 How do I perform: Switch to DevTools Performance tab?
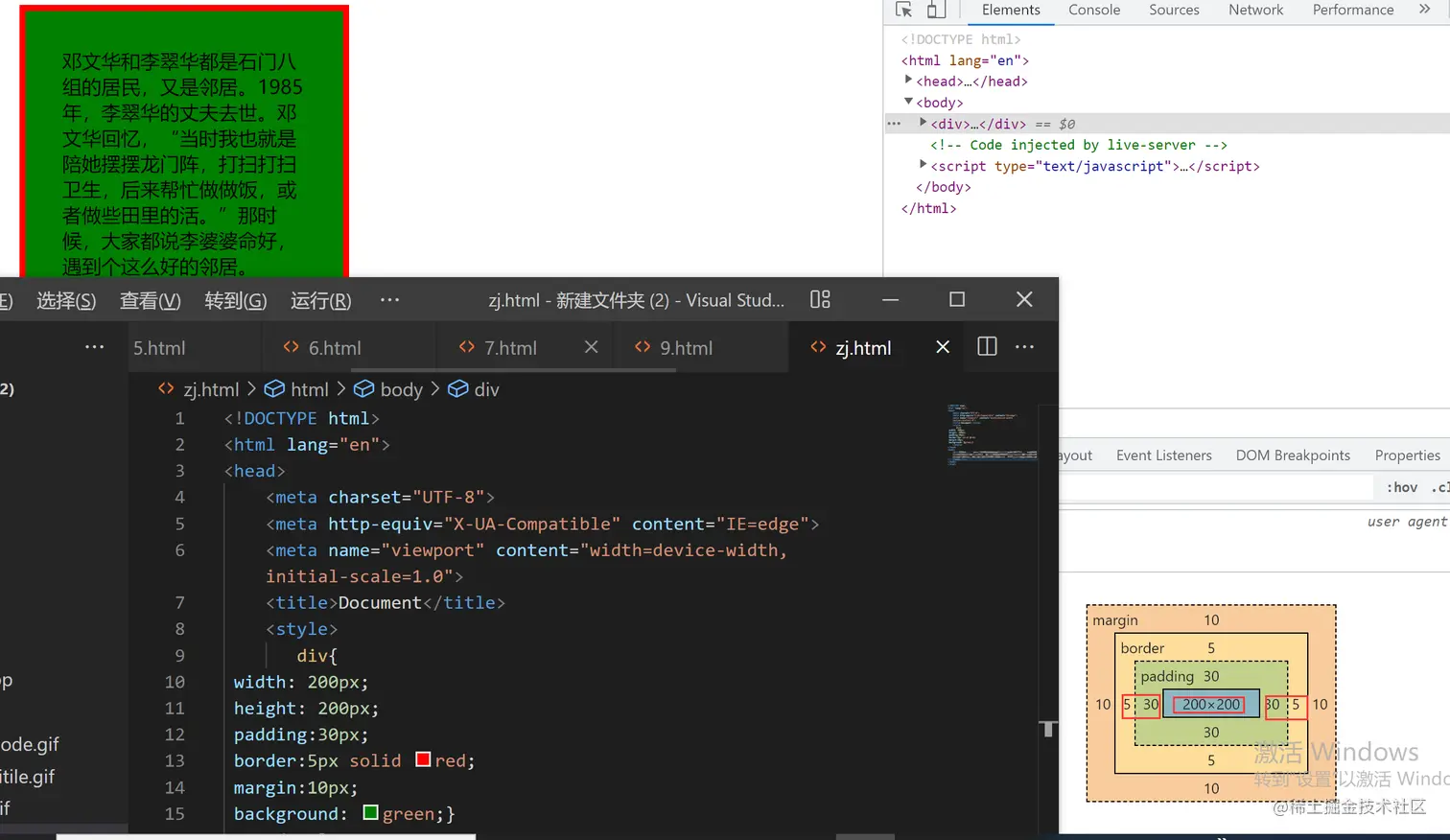point(1353,10)
